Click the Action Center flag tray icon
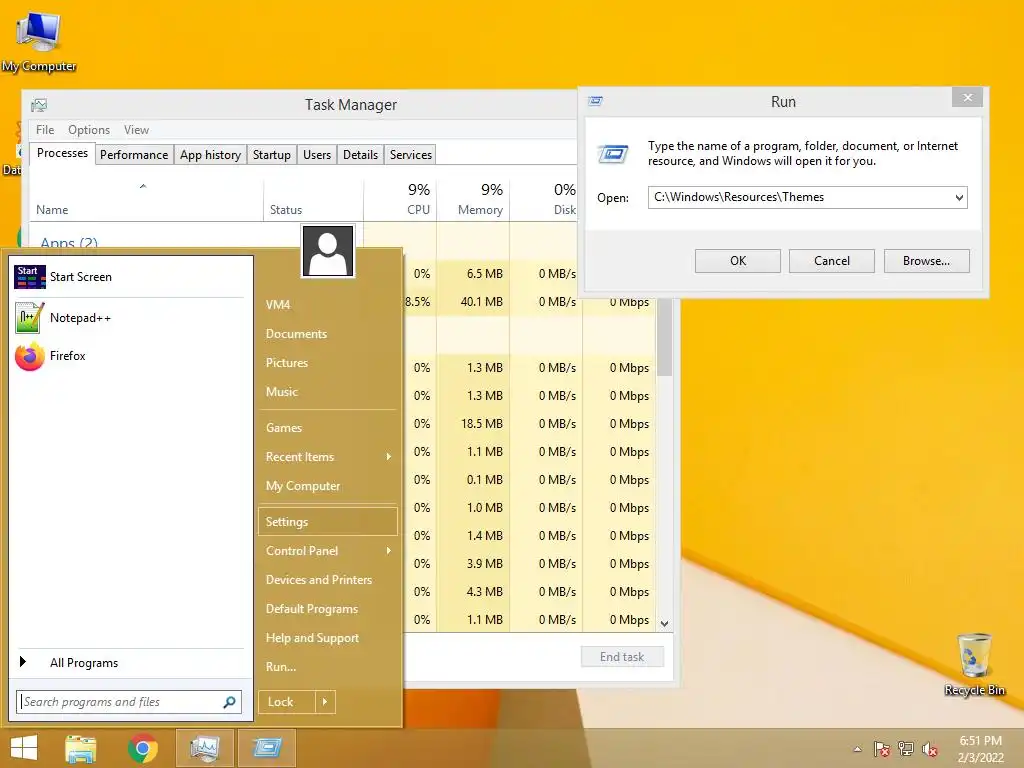The width and height of the screenshot is (1024, 768). click(x=882, y=749)
